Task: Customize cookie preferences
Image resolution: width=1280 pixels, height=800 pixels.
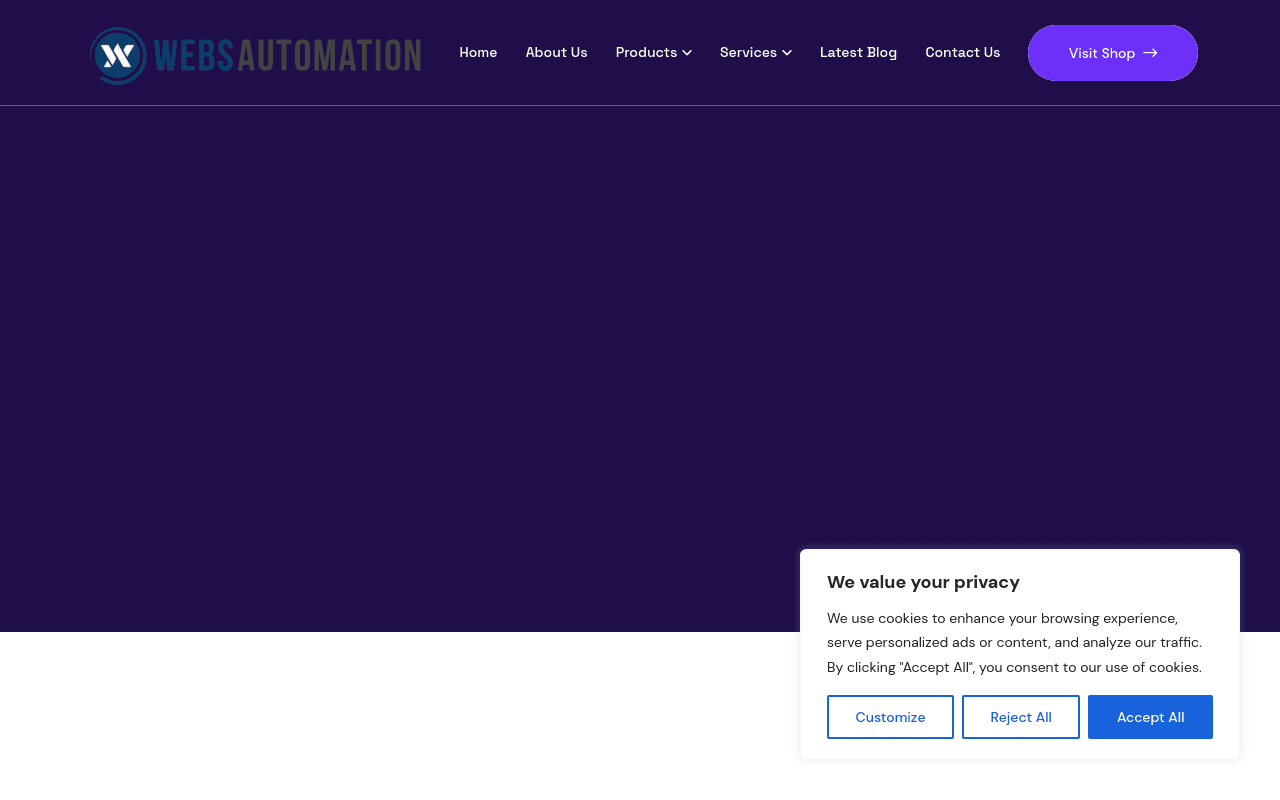Action: 890,717
